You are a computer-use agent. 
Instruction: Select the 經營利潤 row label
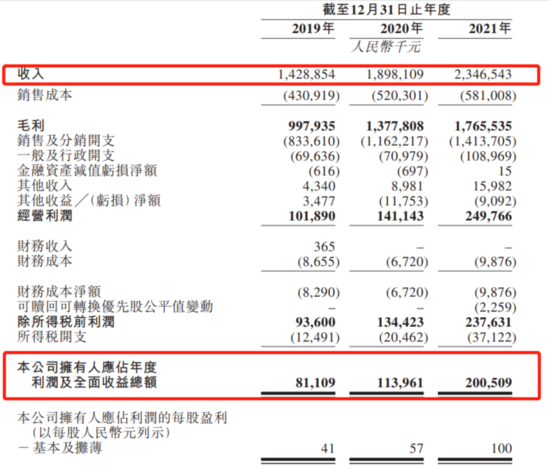(x=45, y=215)
